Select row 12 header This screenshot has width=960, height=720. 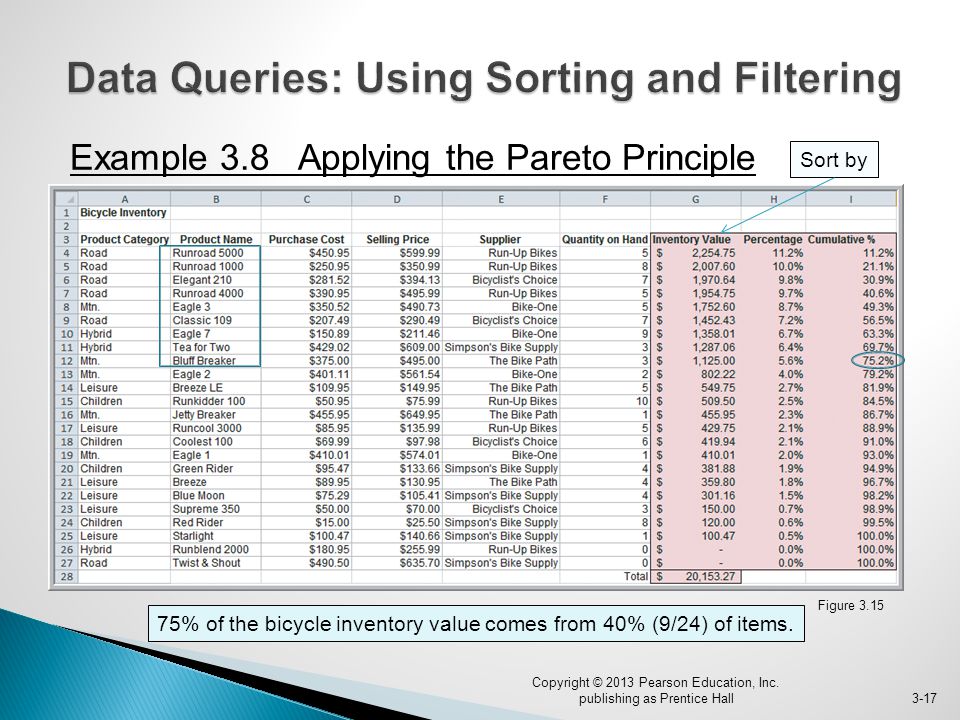tap(66, 361)
